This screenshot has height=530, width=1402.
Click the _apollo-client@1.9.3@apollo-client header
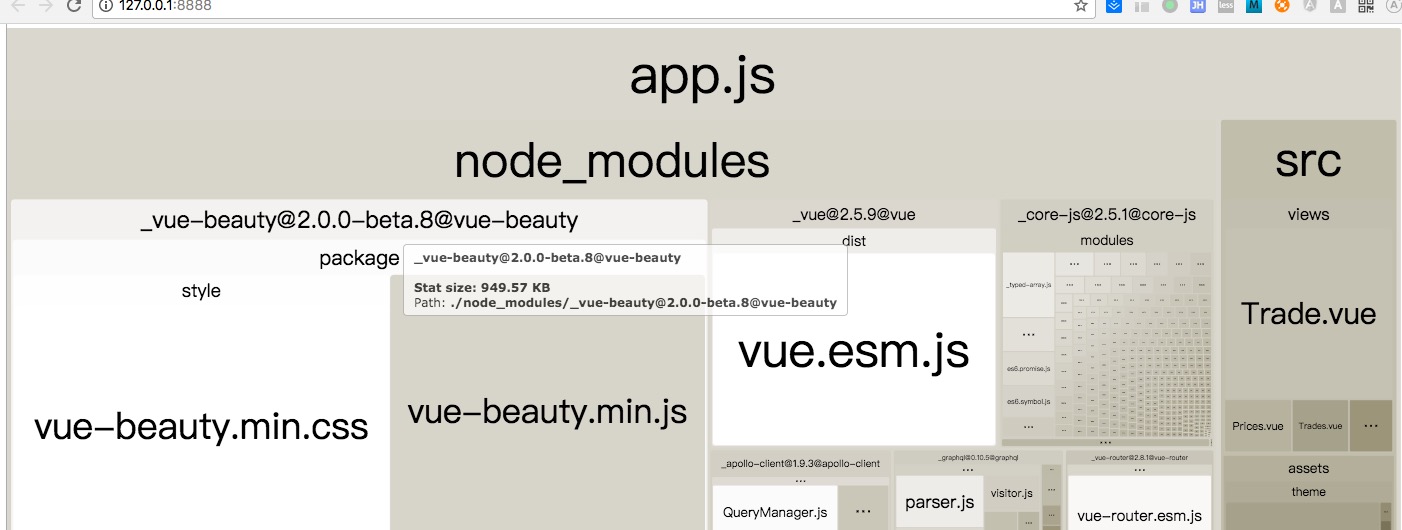point(800,464)
